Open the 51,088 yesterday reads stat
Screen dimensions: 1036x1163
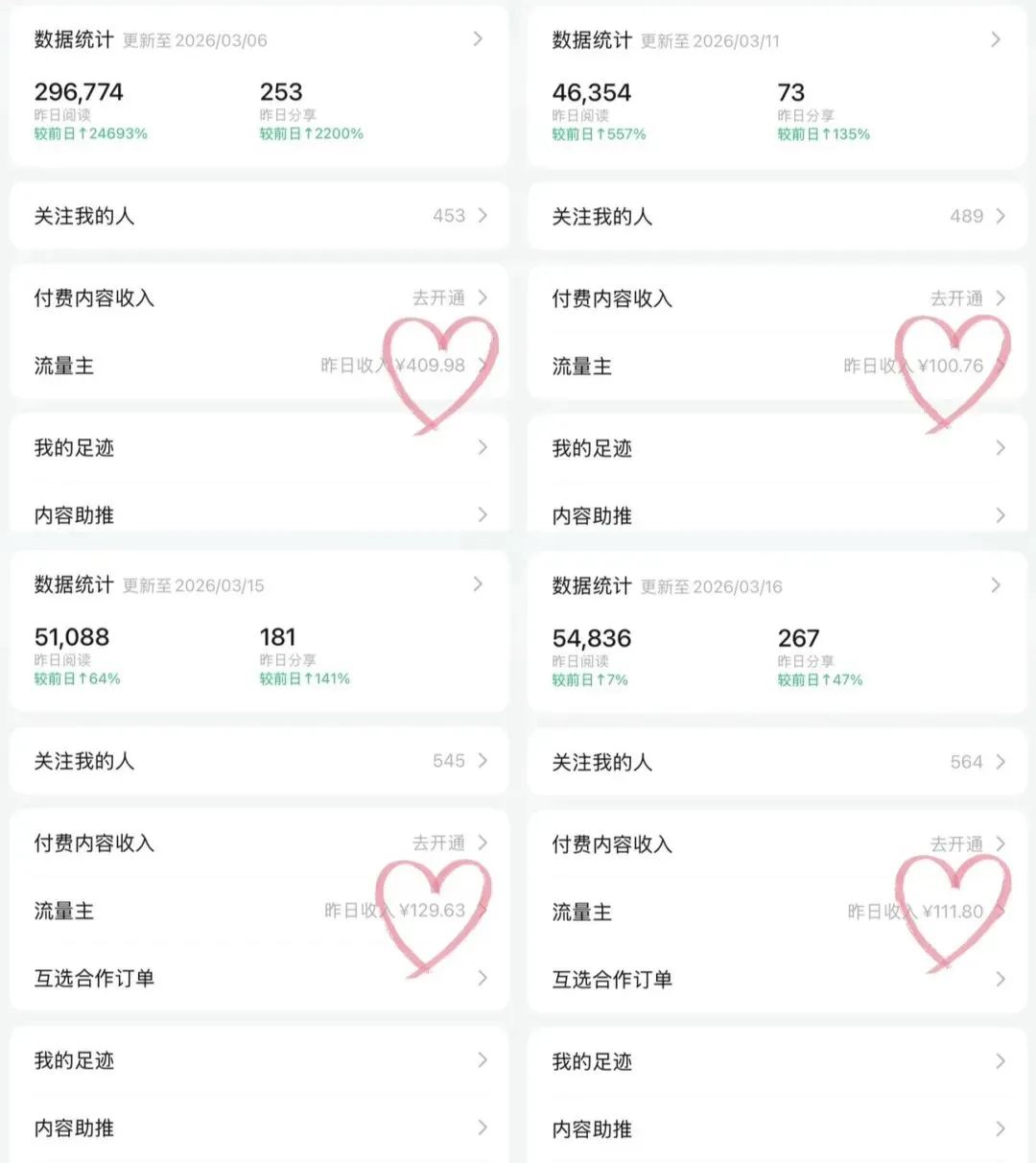point(72,637)
